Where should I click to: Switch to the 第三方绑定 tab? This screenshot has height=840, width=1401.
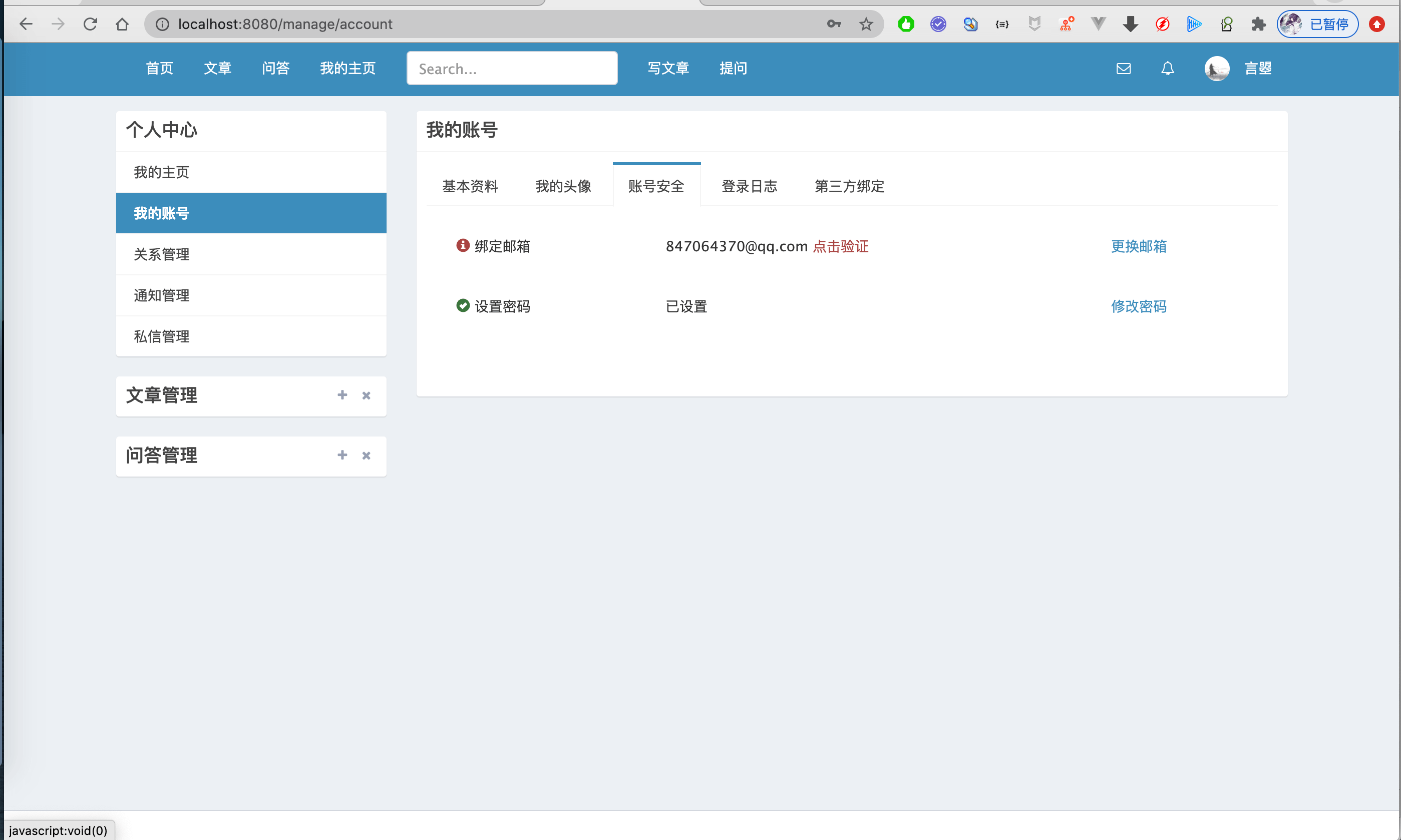[x=849, y=186]
